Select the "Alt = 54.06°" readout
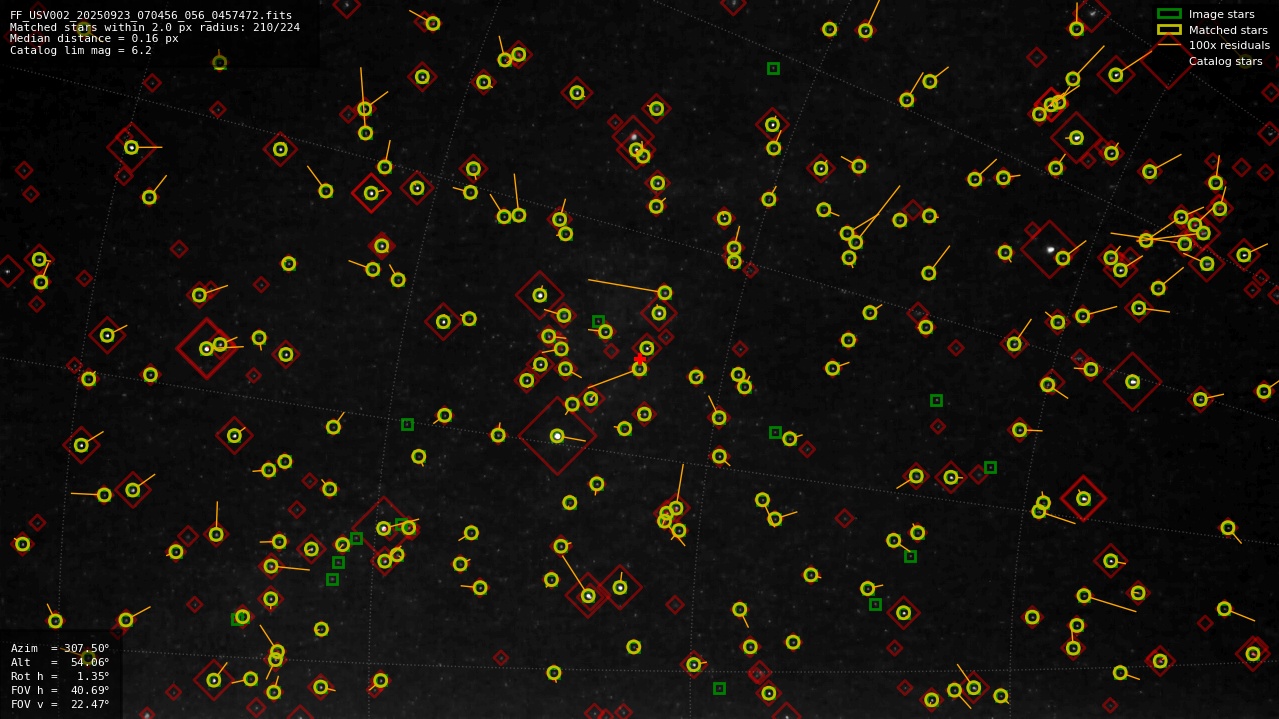 coord(60,662)
